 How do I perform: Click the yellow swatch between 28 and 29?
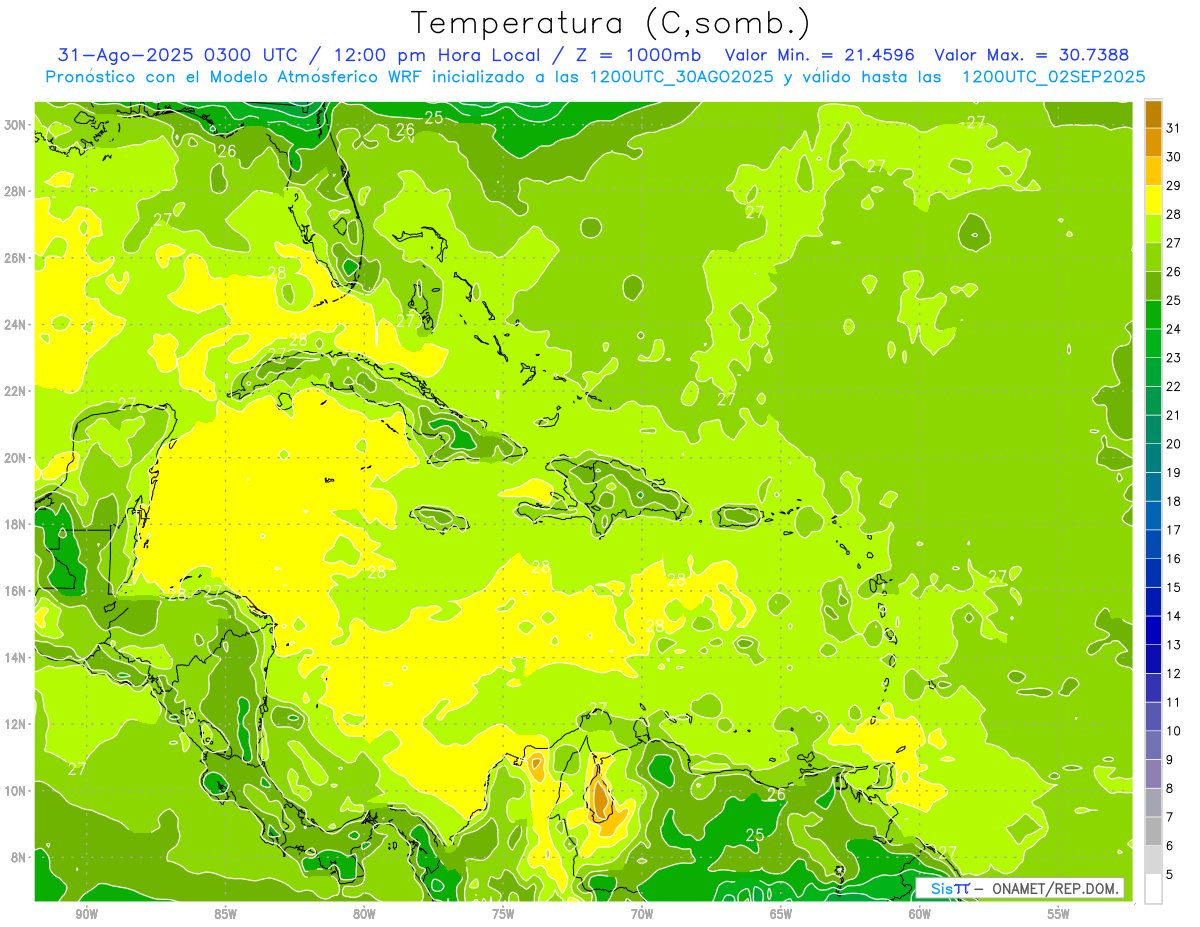point(1153,200)
